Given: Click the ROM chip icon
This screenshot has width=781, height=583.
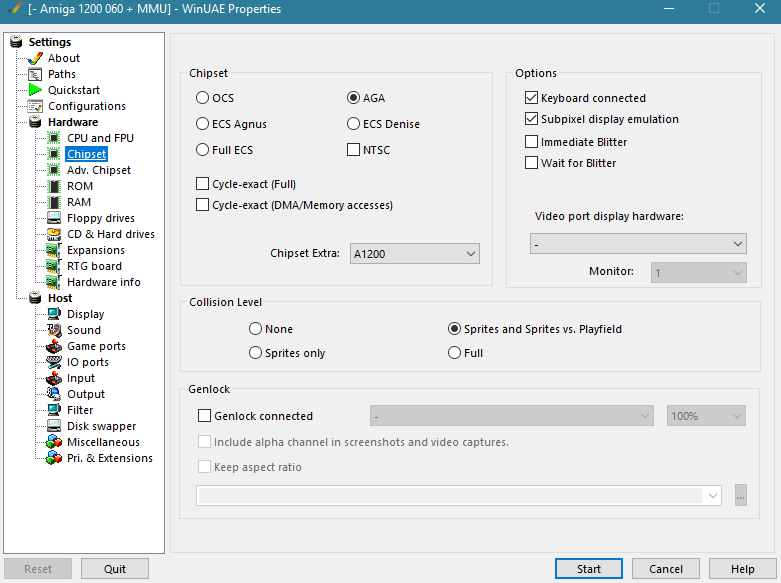Looking at the screenshot, I should pyautogui.click(x=54, y=186).
